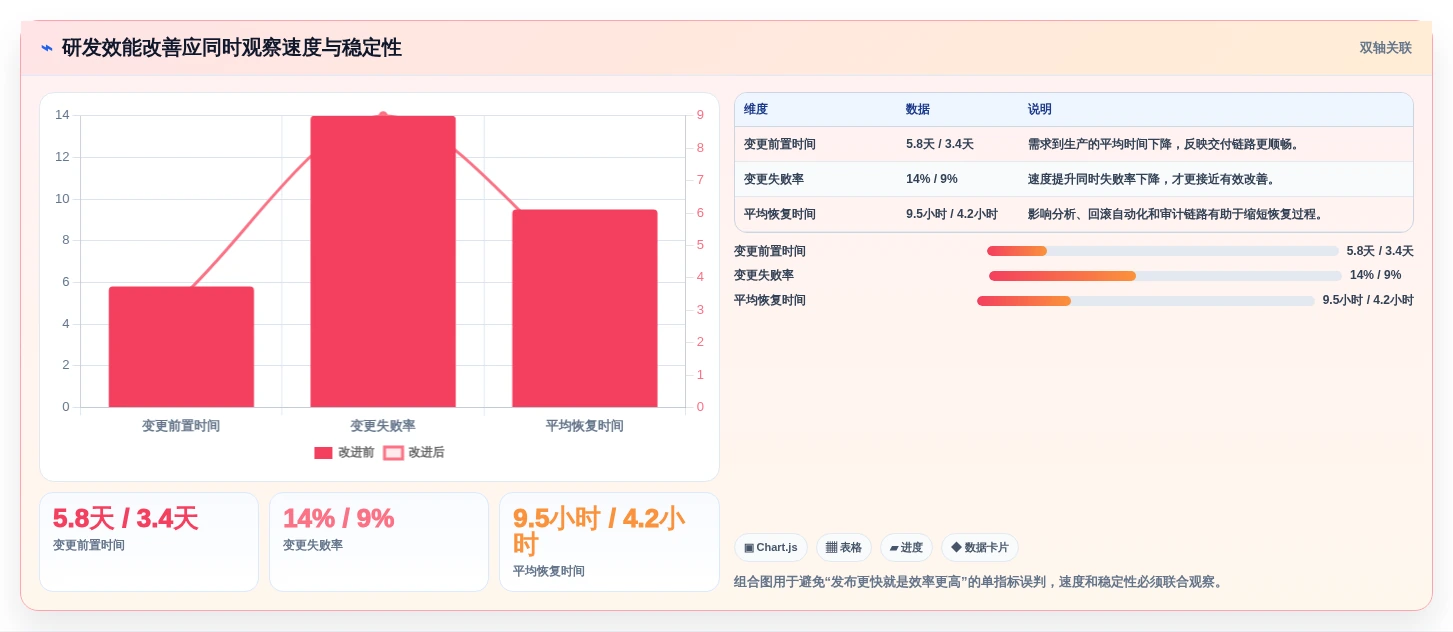Image resolution: width=1453 pixels, height=632 pixels.
Task: Toggle the 改进前 legend swatch
Action: 323,453
